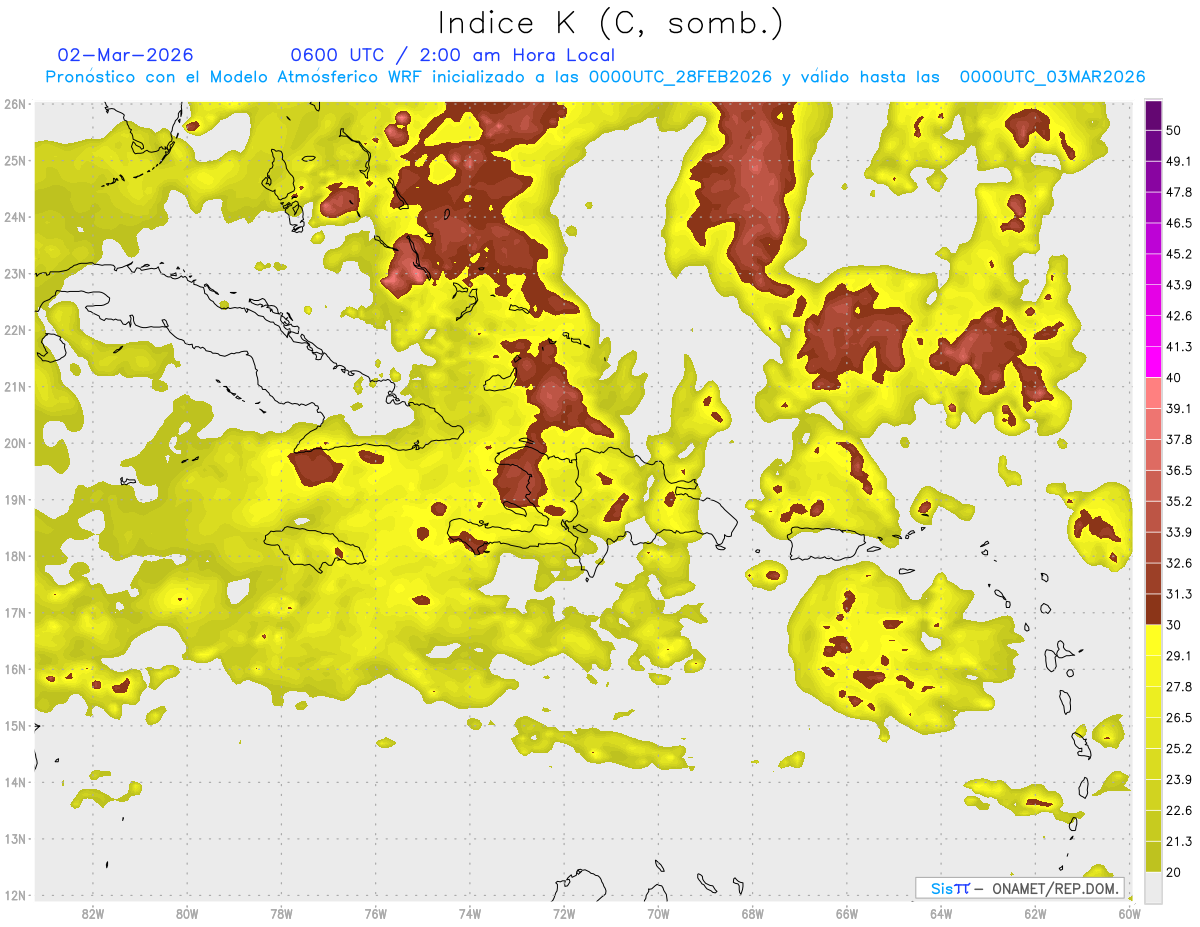Click the 24N latitude tick label
Screen dimensions: 1200x927
pos(15,217)
